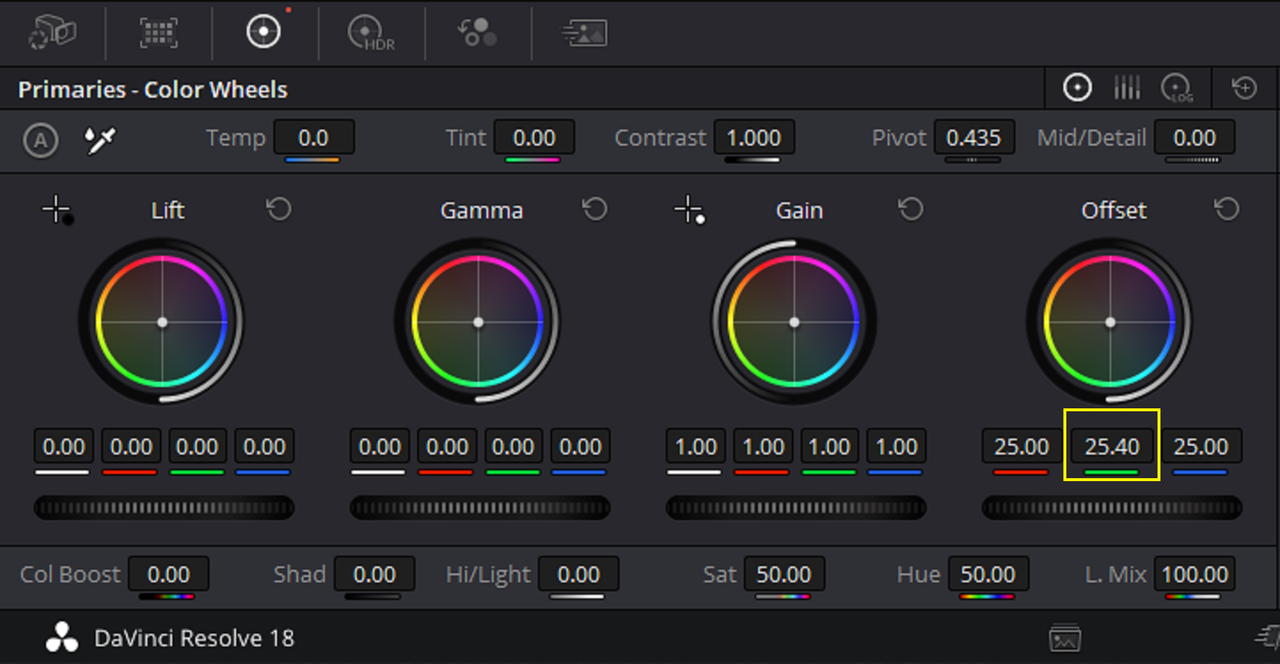Click the Col Boost value field

(168, 575)
